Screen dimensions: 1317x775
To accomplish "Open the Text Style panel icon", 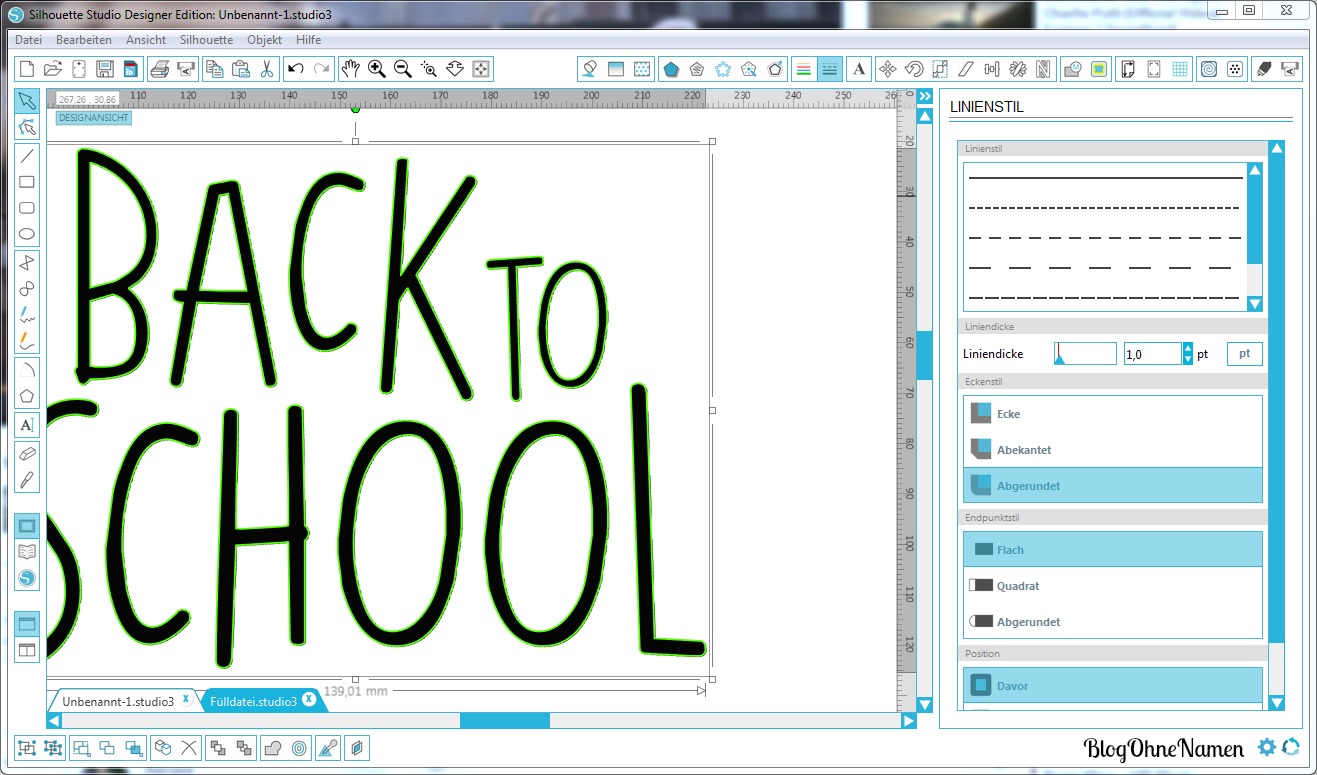I will 858,69.
